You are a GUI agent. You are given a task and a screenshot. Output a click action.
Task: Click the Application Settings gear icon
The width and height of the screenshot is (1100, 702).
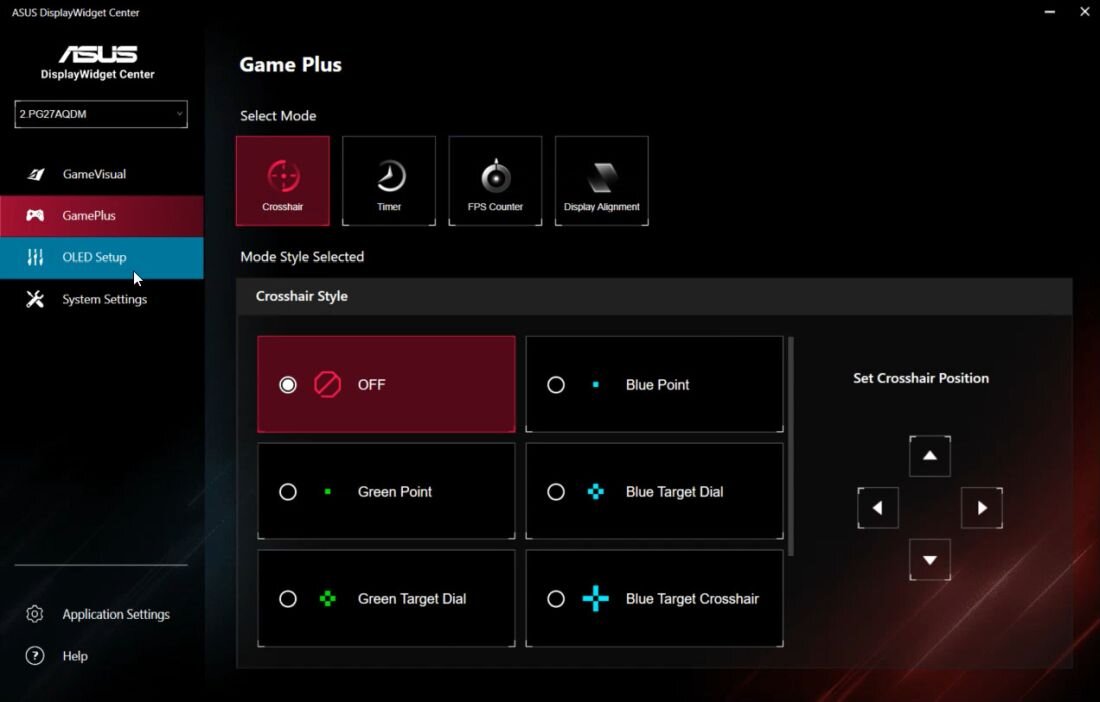34,614
